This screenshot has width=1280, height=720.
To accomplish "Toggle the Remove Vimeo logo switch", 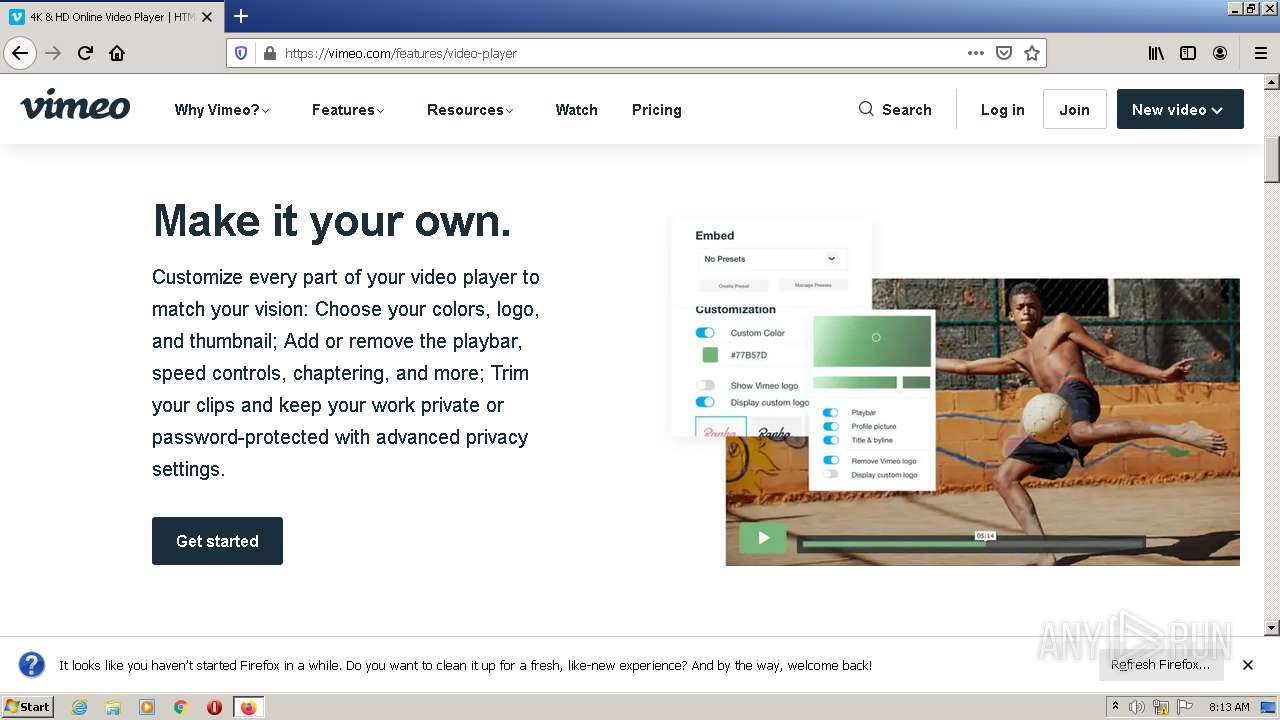I will pos(830,461).
